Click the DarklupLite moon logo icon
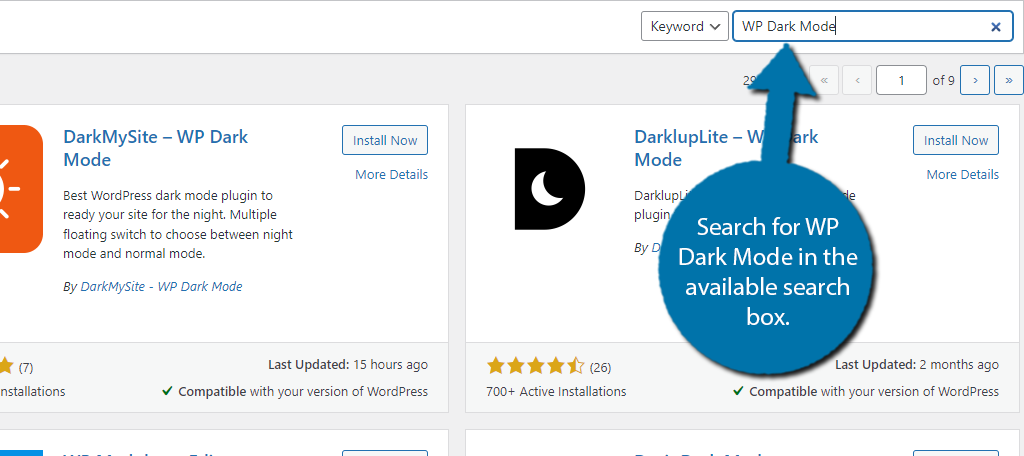This screenshot has width=1024, height=456. (x=549, y=189)
